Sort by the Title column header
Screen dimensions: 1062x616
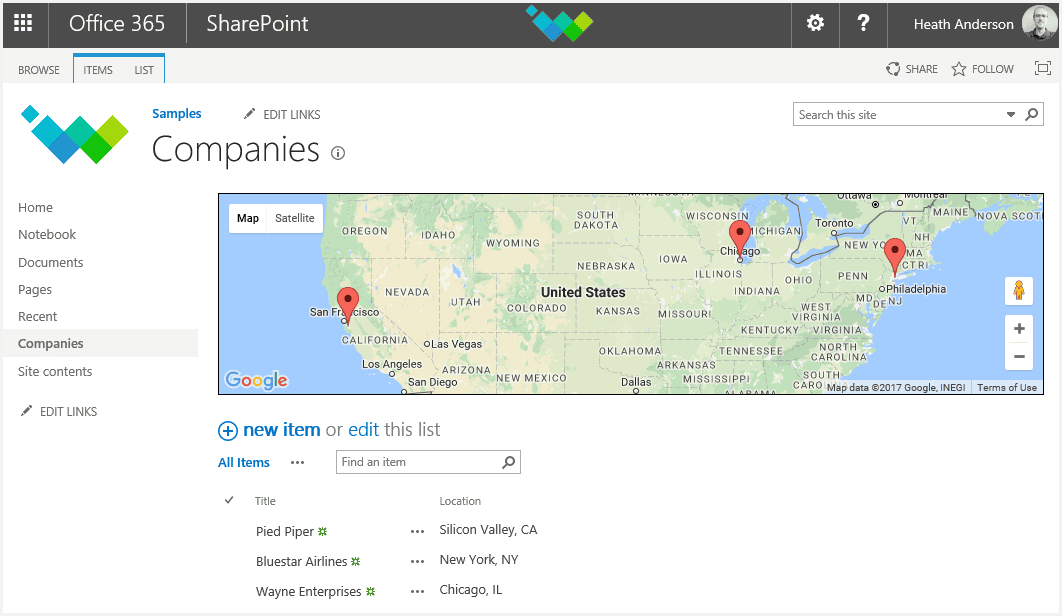click(x=265, y=501)
